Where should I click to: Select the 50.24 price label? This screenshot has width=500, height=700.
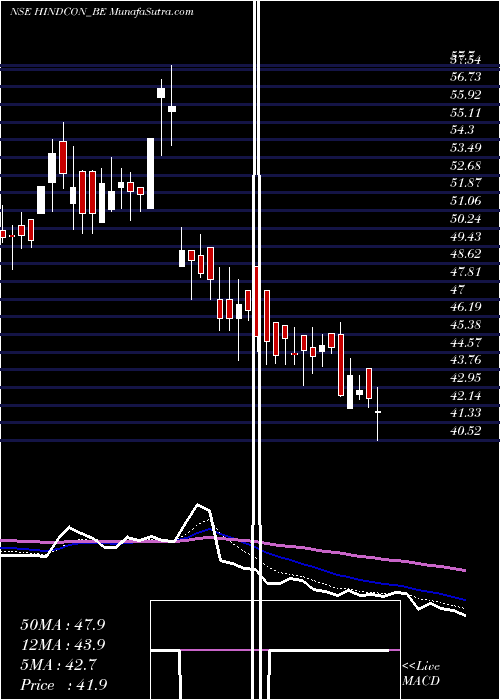(466, 219)
